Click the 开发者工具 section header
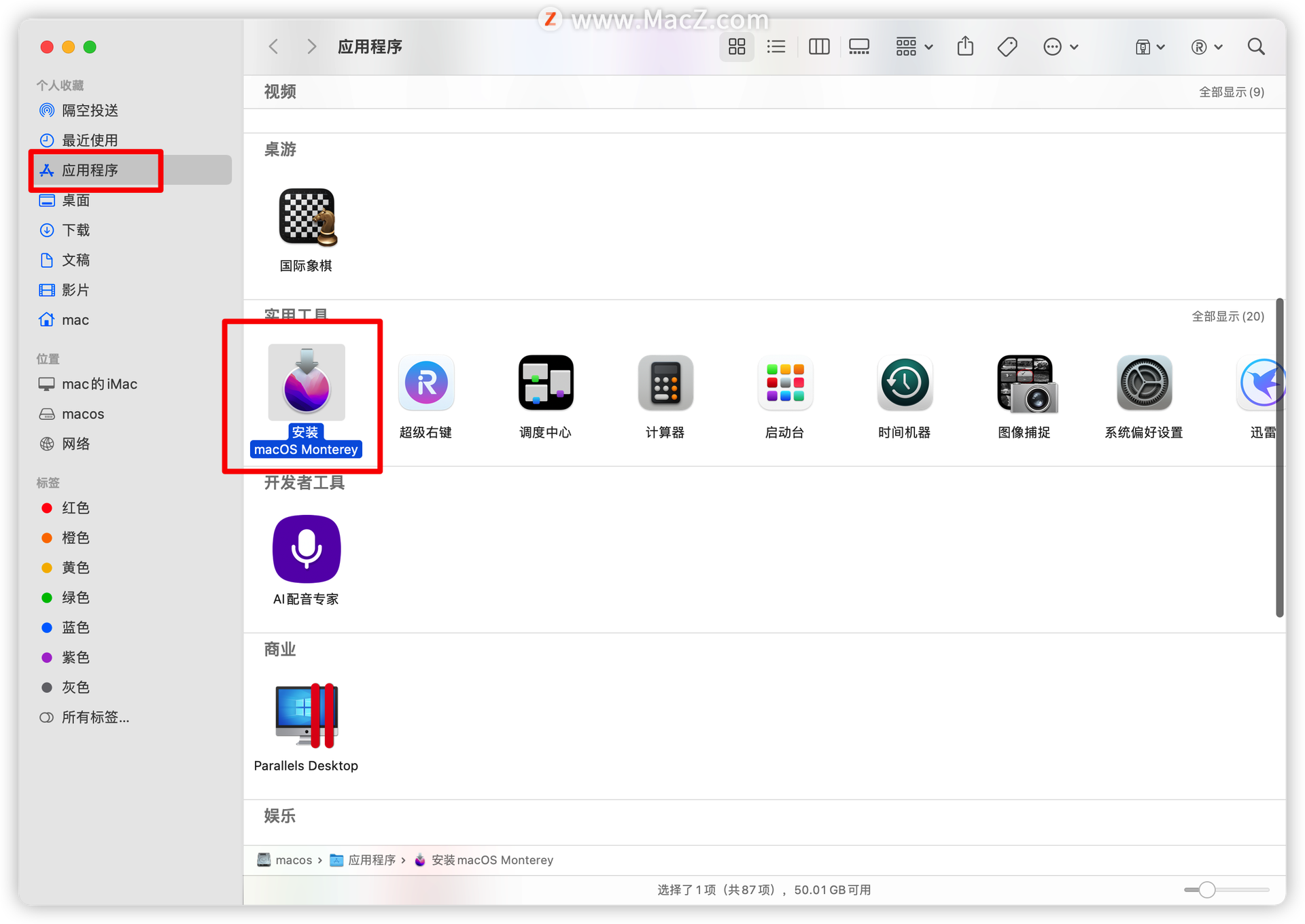Viewport: 1305px width, 924px height. (304, 482)
